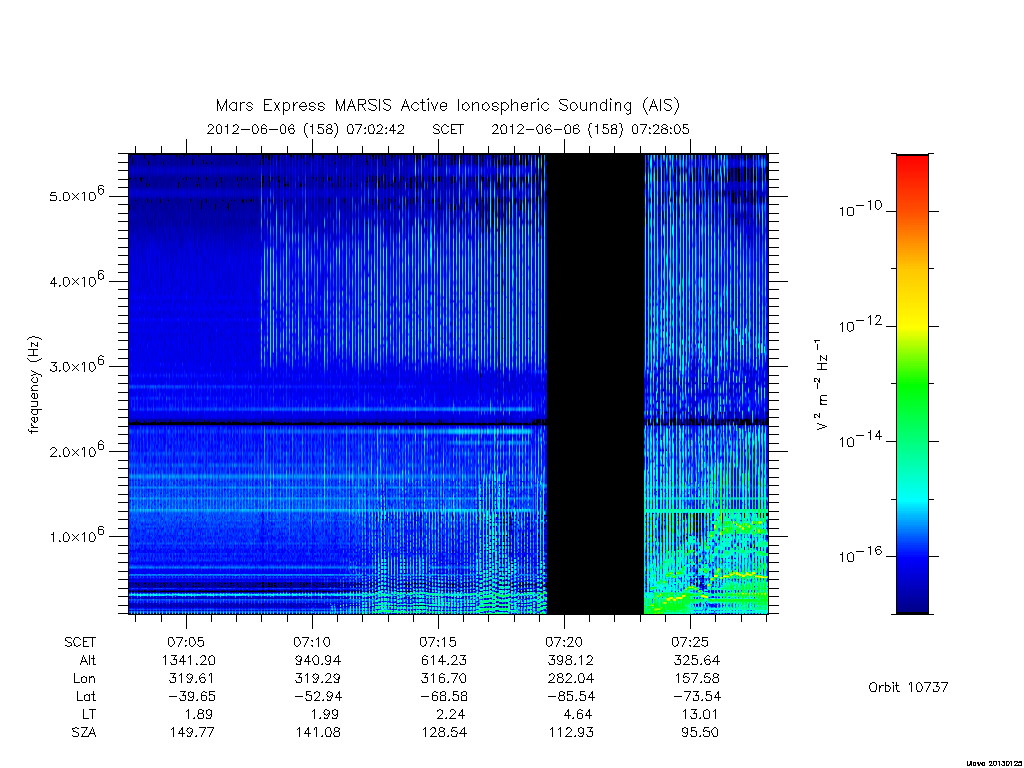The image size is (1024, 768).
Task: Click latitude value -85.54
Action: tap(570, 697)
